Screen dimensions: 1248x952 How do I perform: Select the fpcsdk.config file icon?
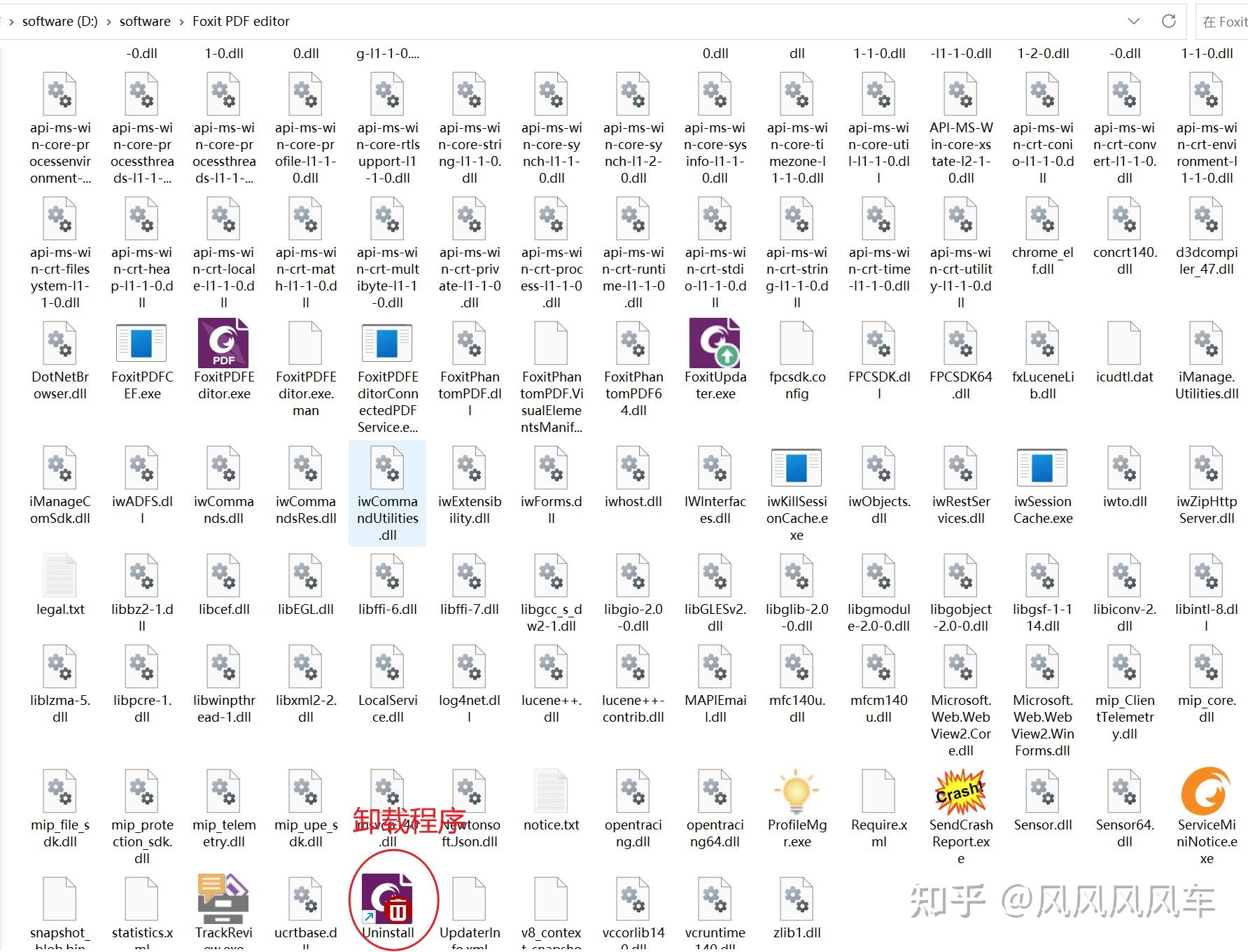pyautogui.click(x=797, y=343)
